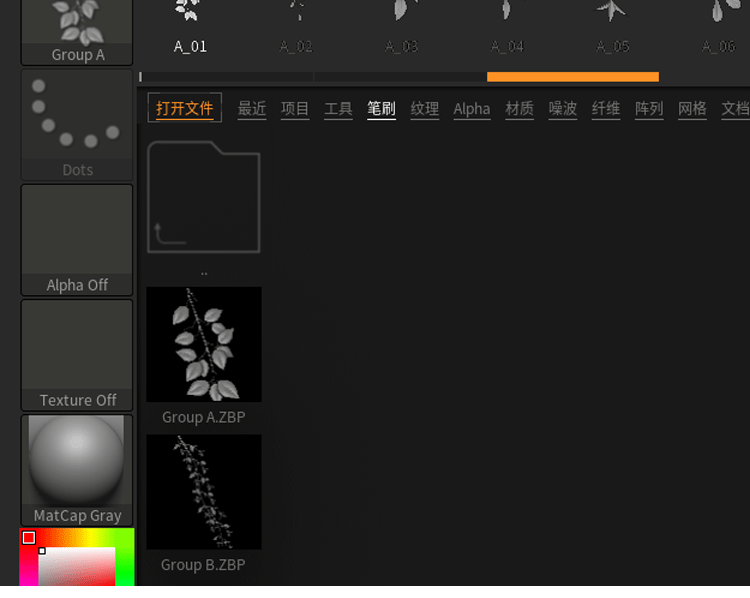Open the Group B.ZBP brush file
The height and width of the screenshot is (598, 750).
[204, 492]
